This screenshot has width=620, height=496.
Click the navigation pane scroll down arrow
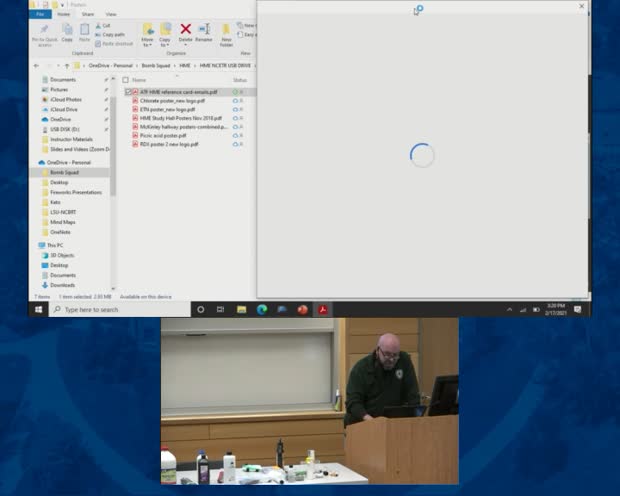pos(113,289)
